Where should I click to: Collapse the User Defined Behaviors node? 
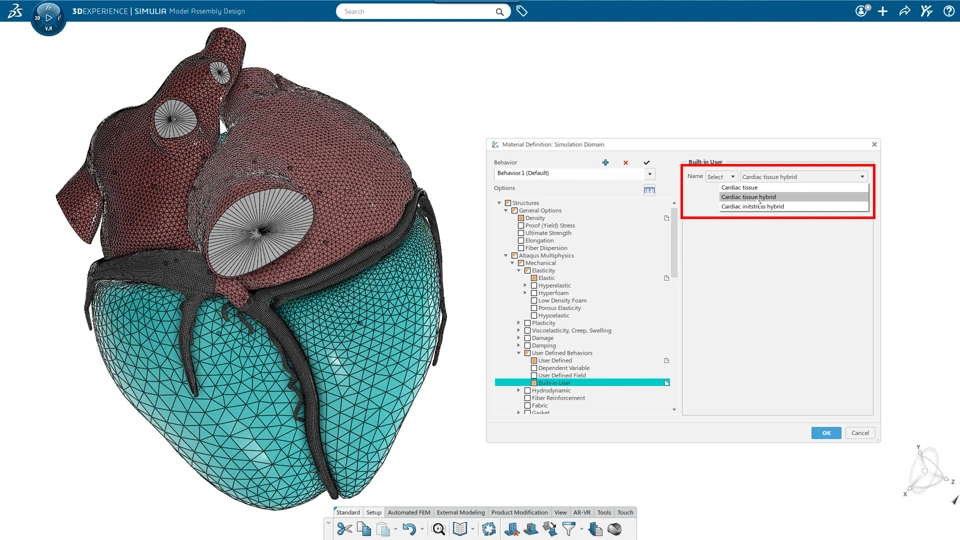pos(519,353)
